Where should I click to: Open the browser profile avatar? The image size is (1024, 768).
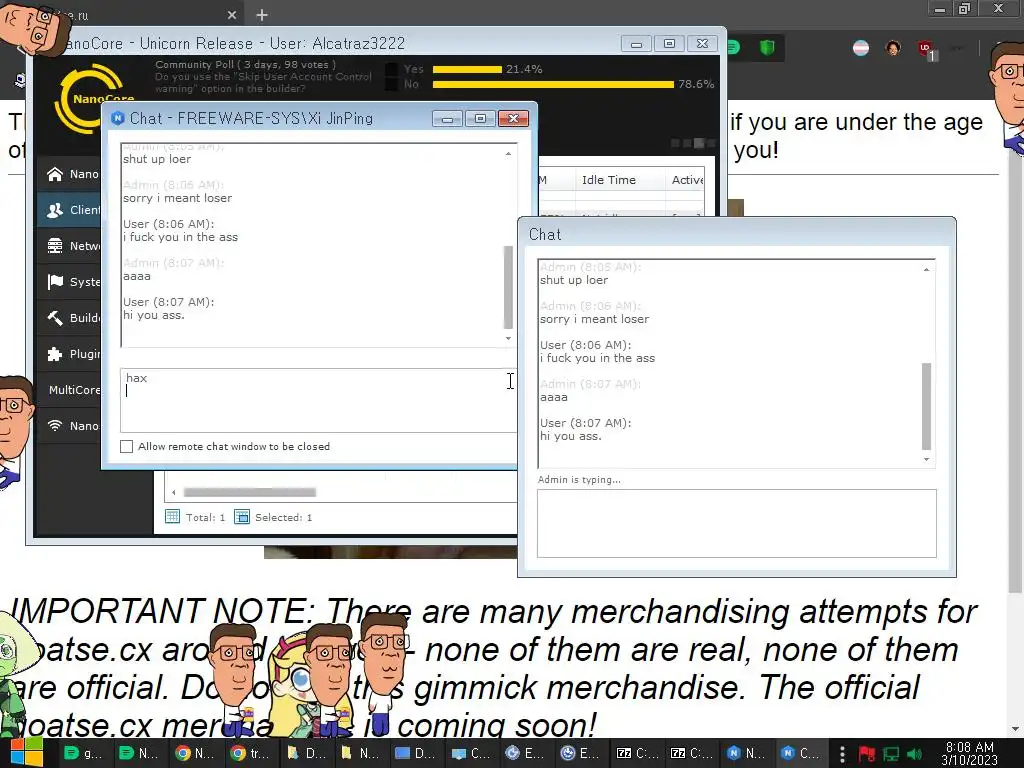click(893, 48)
